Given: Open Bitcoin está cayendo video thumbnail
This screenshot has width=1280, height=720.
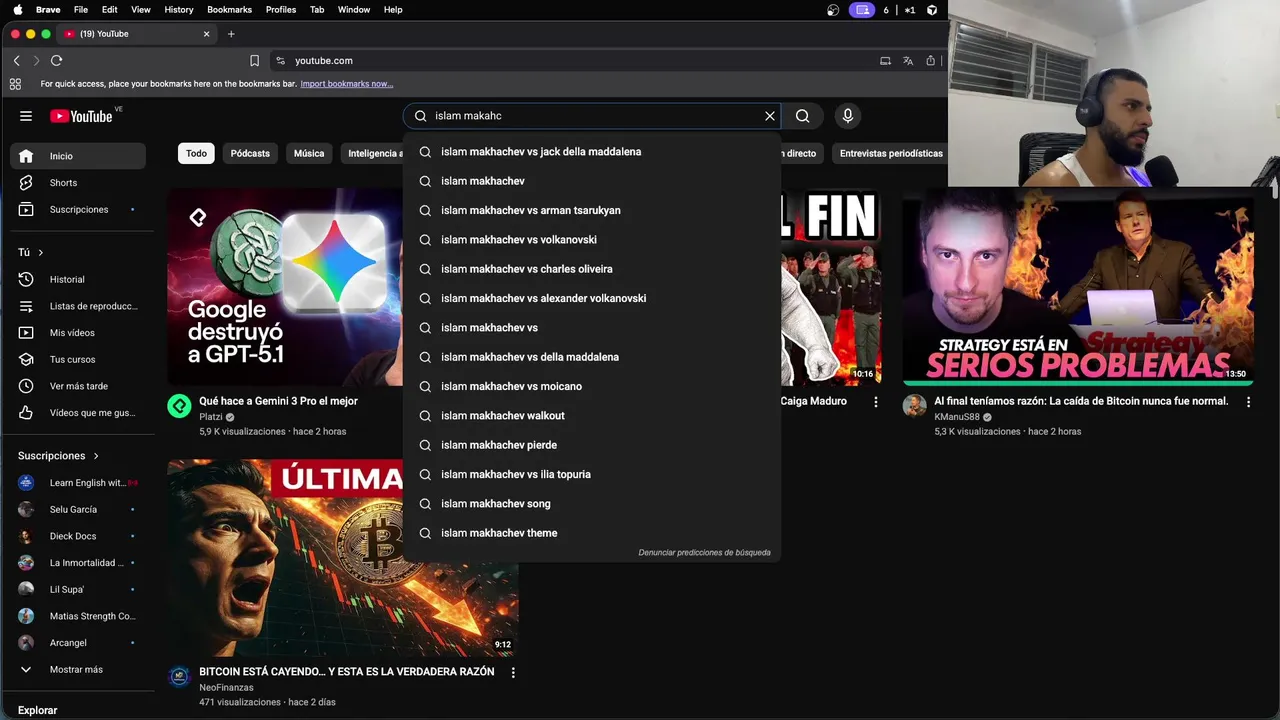Looking at the screenshot, I should (x=343, y=558).
